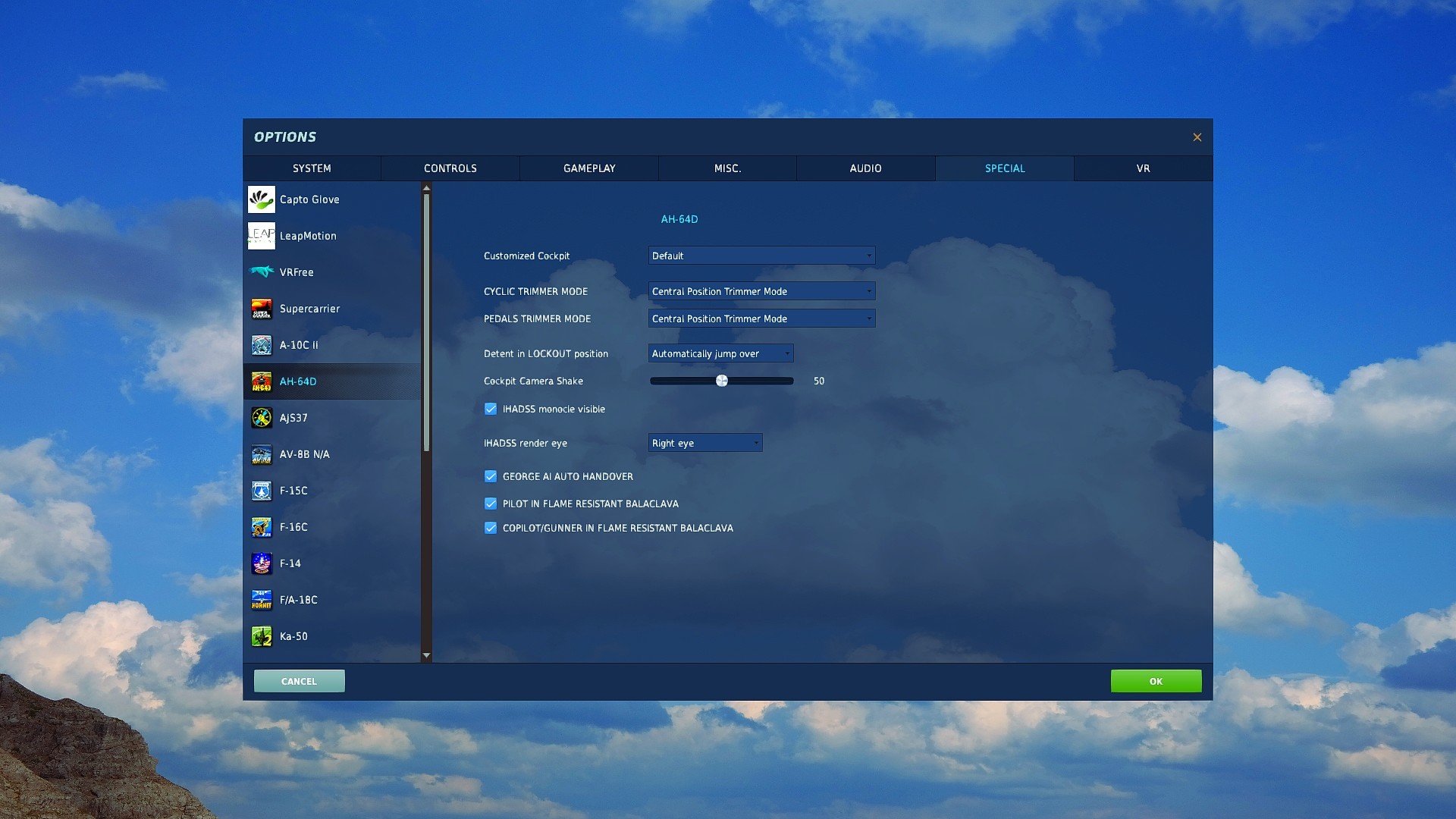Screen dimensions: 1456x819
Task: Click the Capto Glove module icon
Action: (x=262, y=199)
